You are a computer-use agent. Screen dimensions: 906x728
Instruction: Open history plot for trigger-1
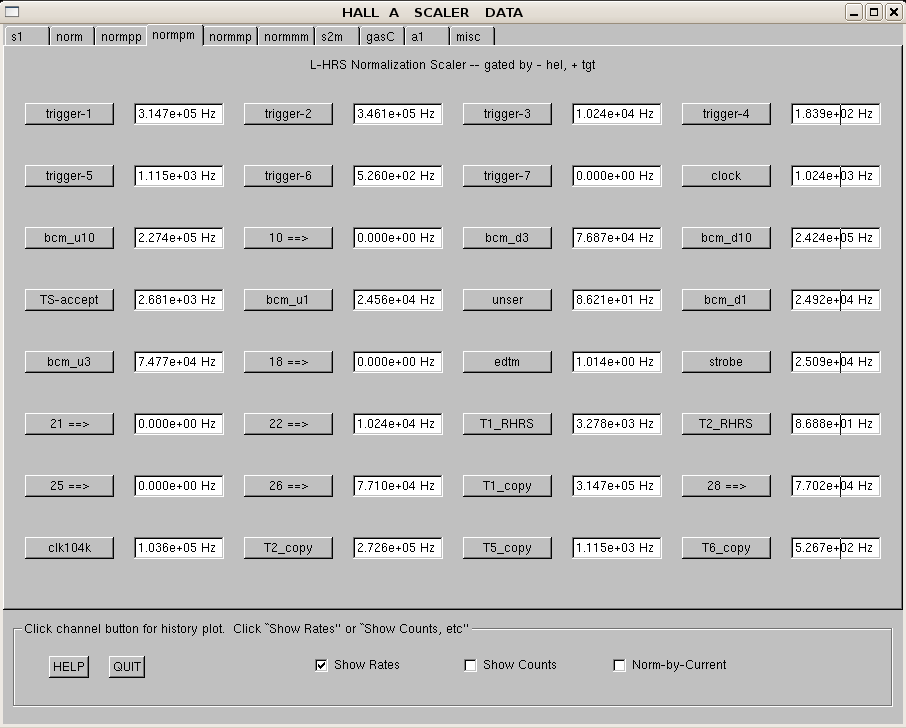pyautogui.click(x=69, y=114)
